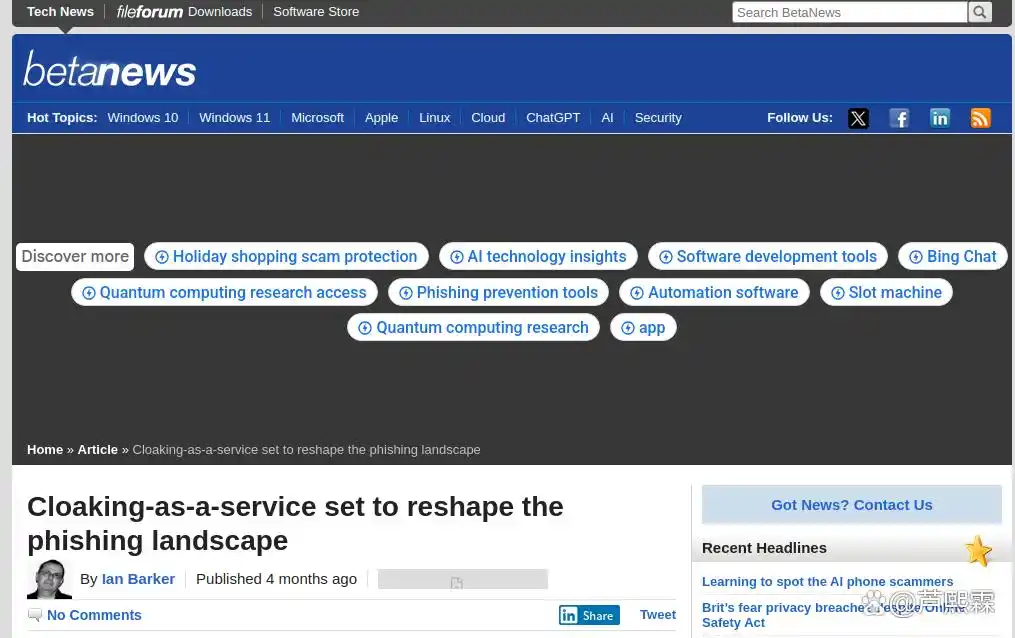Click the article headline text
Viewport: 1015px width, 638px height.
coord(295,523)
